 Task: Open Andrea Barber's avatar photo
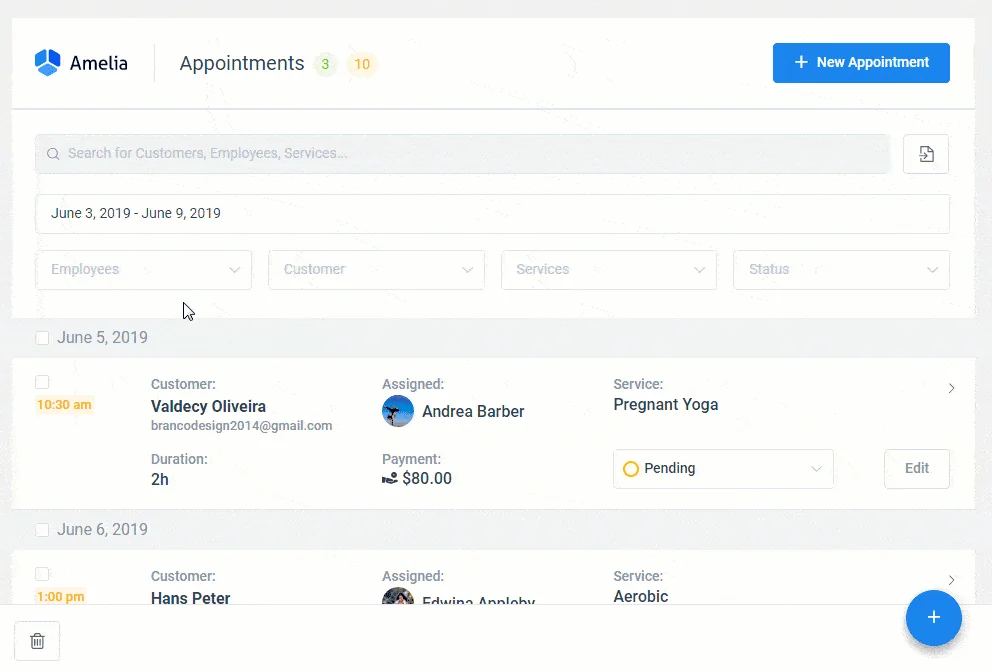pyautogui.click(x=398, y=411)
